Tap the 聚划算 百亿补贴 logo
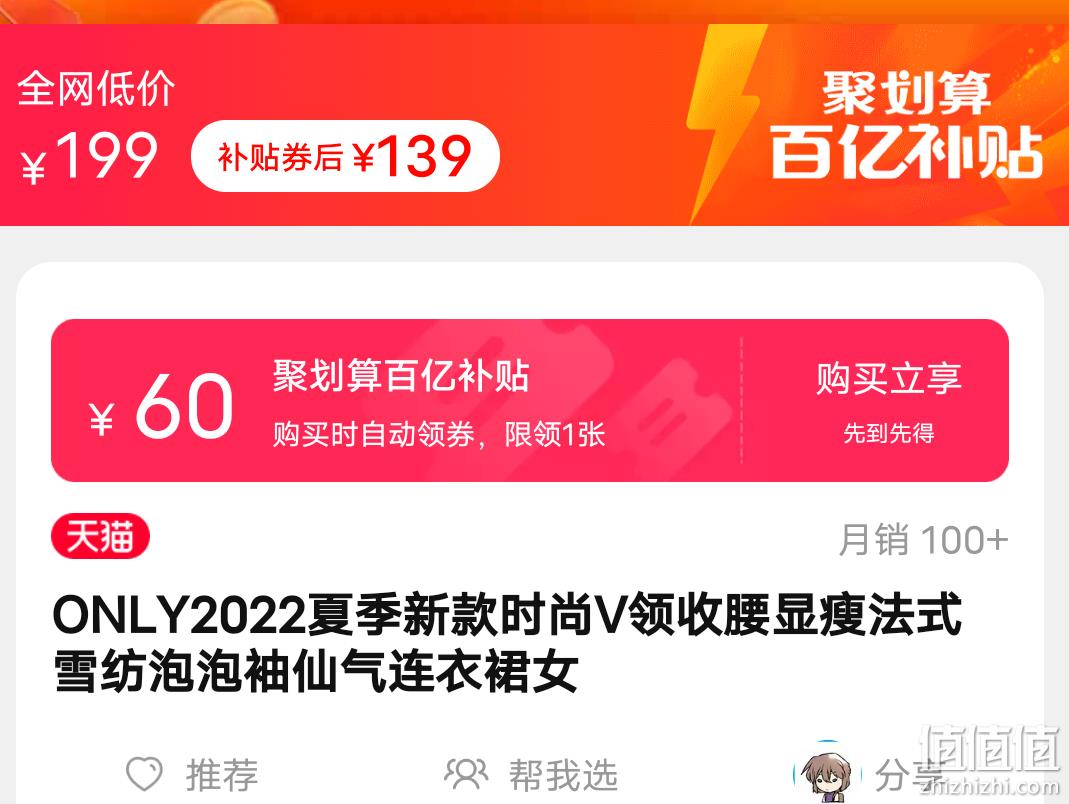Image resolution: width=1069 pixels, height=804 pixels. 907,125
